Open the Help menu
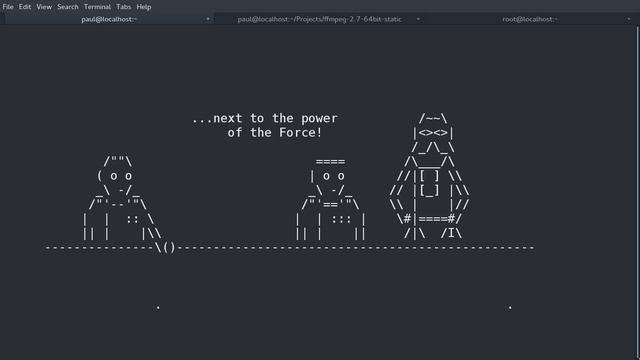The height and width of the screenshot is (360, 640). [x=144, y=7]
